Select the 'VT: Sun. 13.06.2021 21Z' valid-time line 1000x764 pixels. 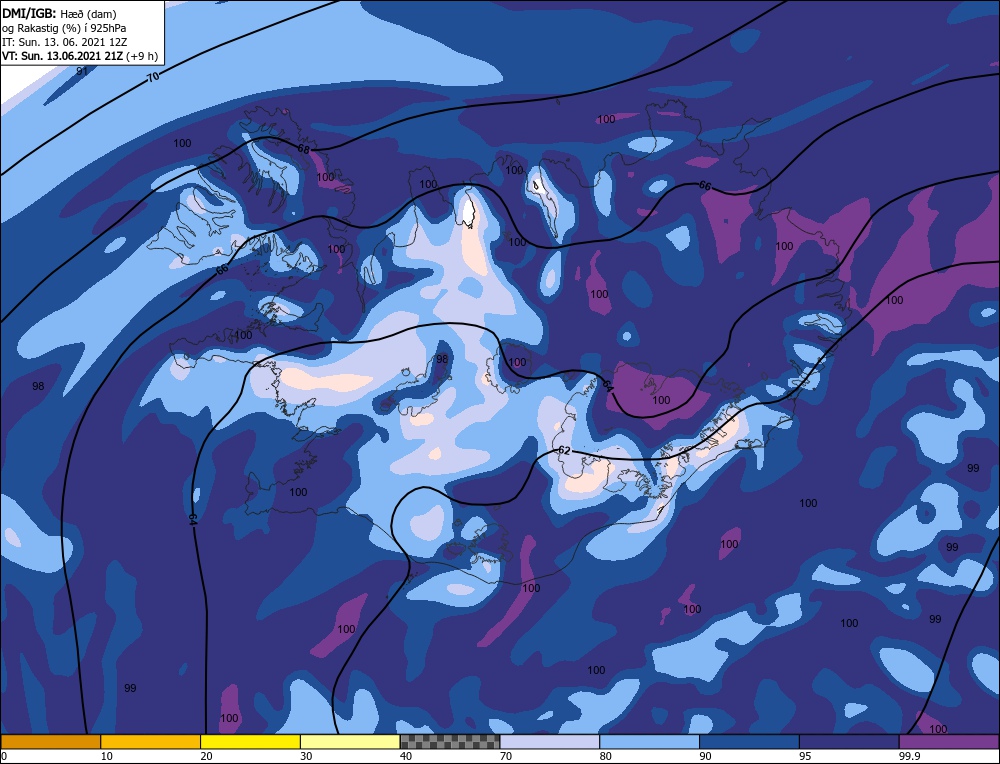tap(62, 56)
